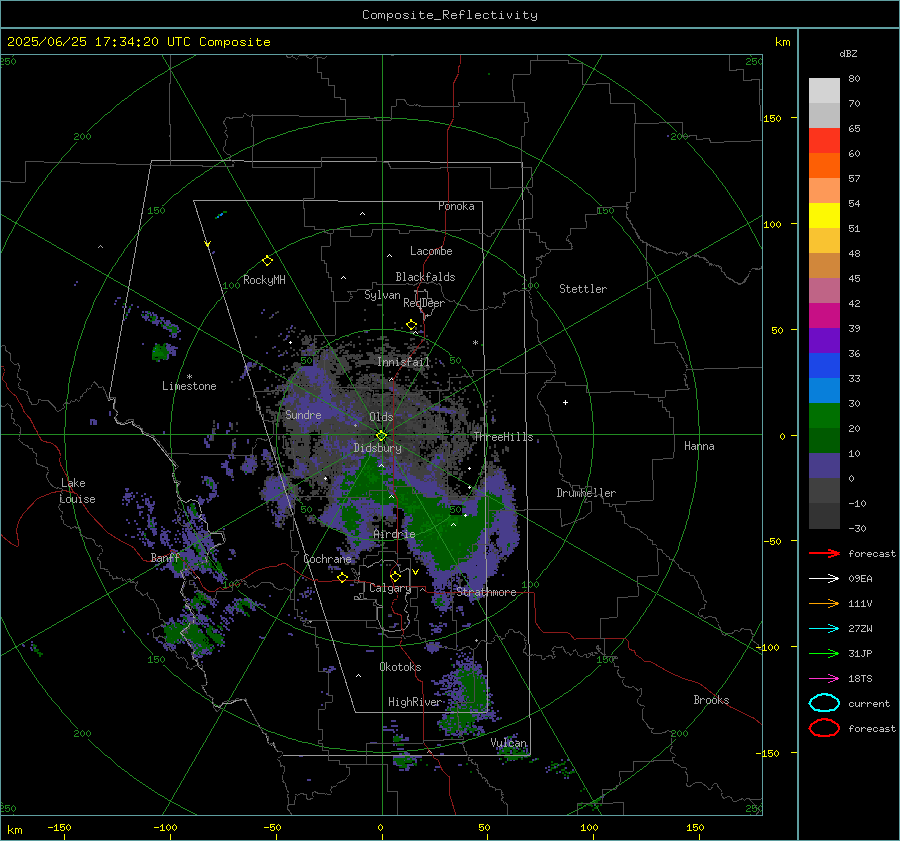Click the RockyMH label on map
The height and width of the screenshot is (841, 900).
(x=264, y=280)
